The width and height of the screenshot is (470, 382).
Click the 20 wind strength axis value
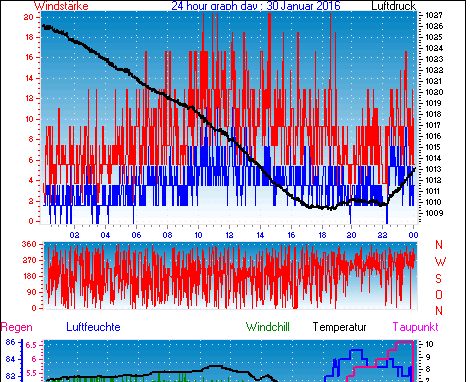tap(29, 17)
